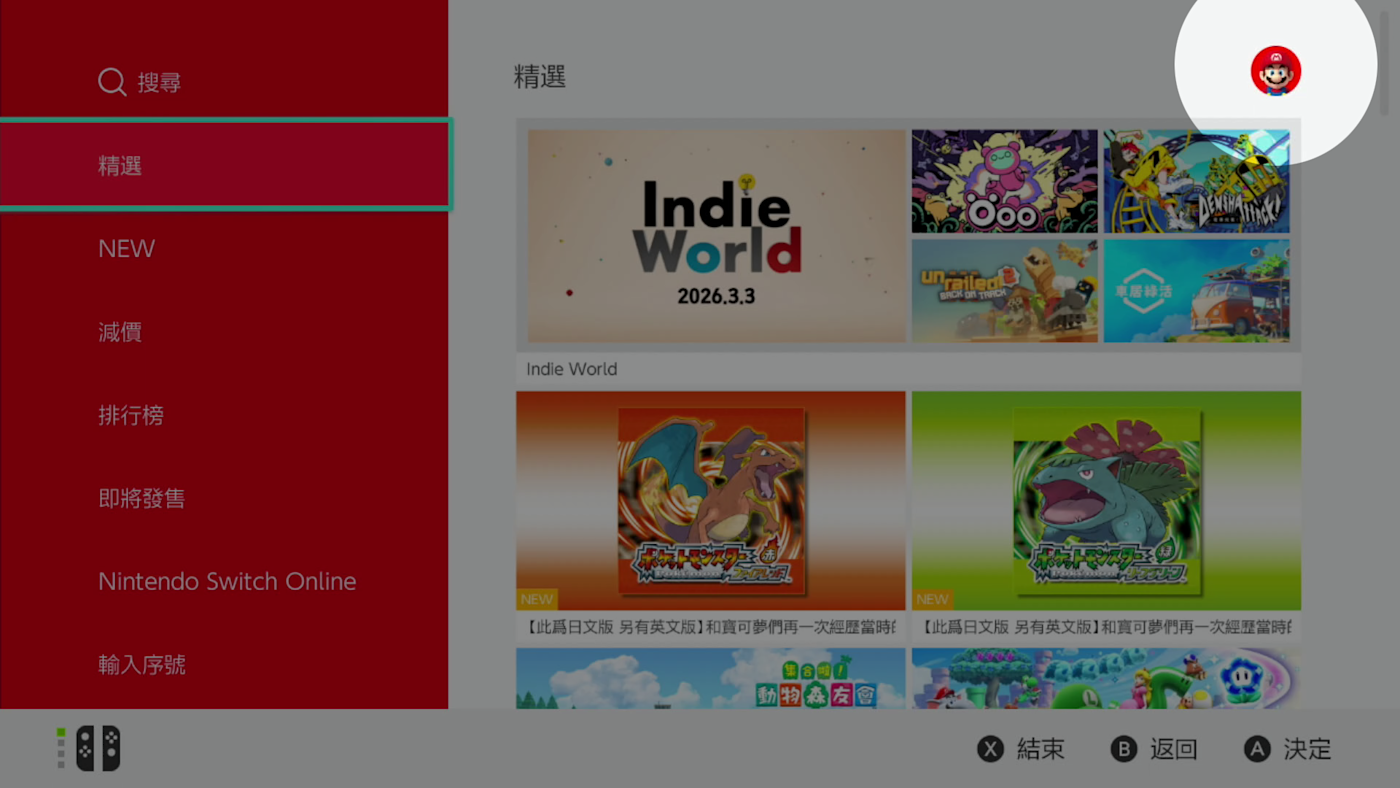This screenshot has width=1400, height=788.
Task: Open the Nintendo Switch Online page
Action: tap(227, 581)
